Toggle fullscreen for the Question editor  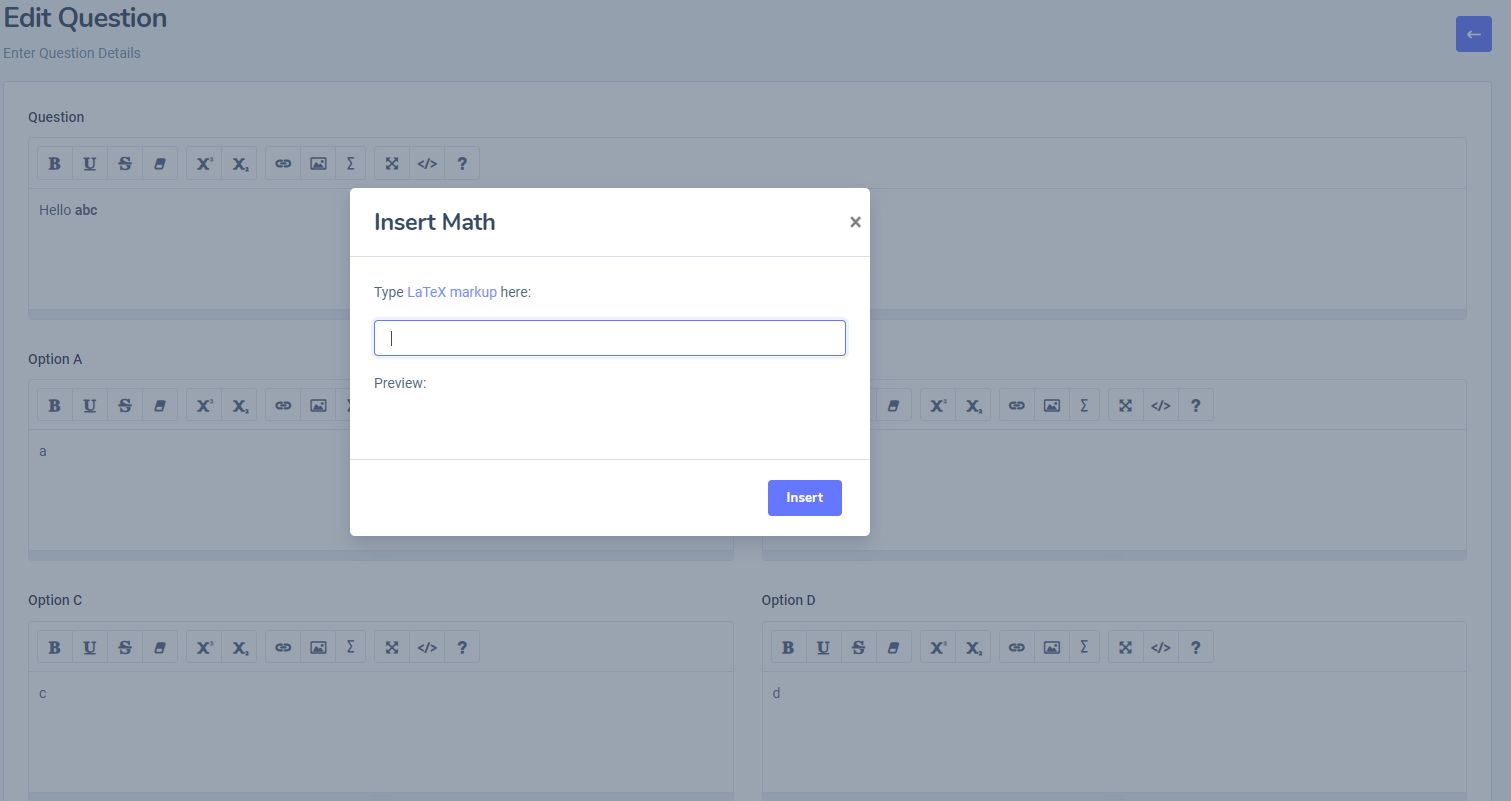(392, 163)
